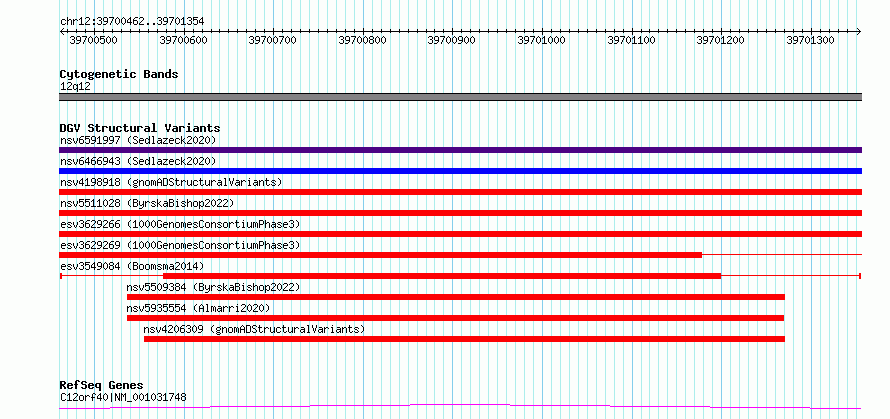This screenshot has width=890, height=419.
Task: Click ruler position 39700700
Action: pos(273,40)
